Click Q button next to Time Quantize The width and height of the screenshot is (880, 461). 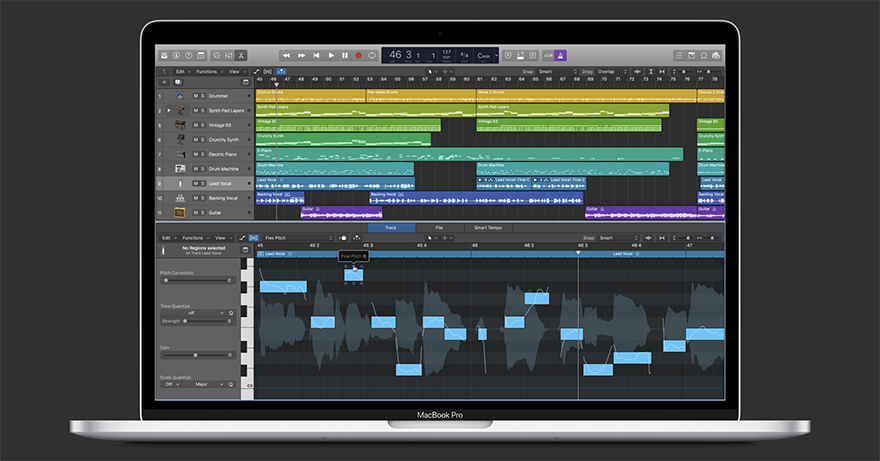[x=231, y=313]
